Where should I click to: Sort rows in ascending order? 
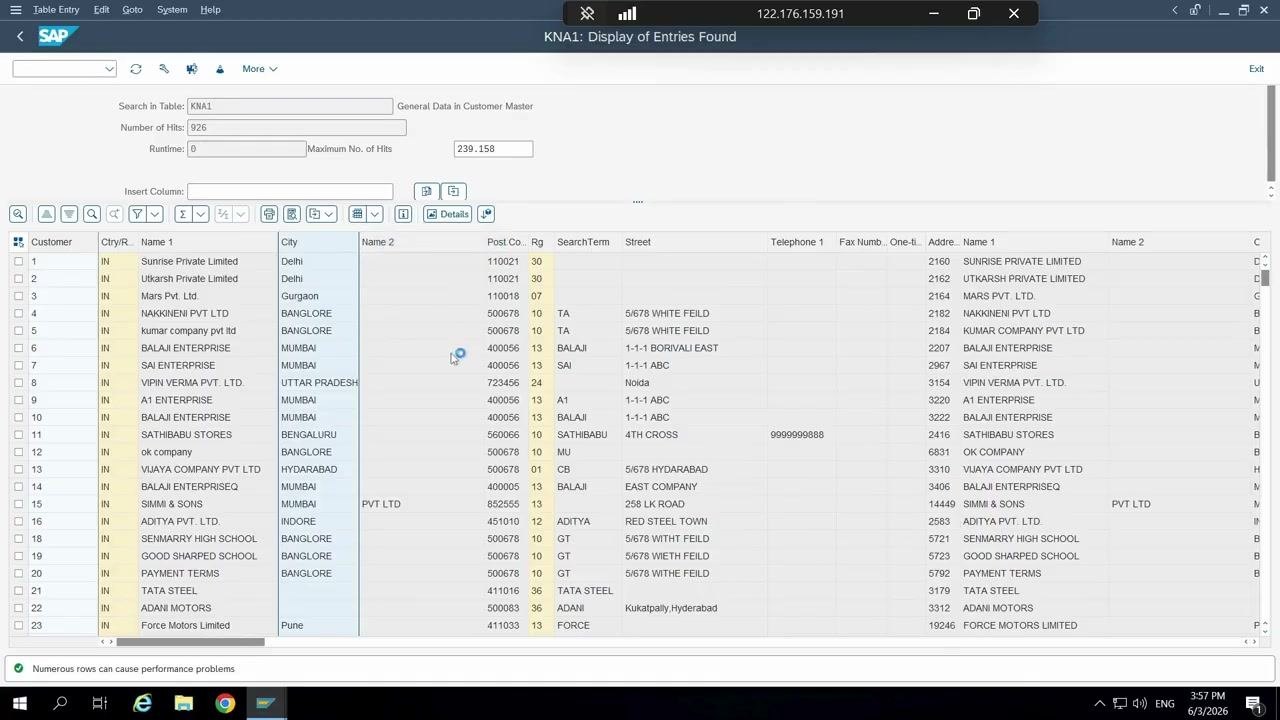click(x=46, y=214)
